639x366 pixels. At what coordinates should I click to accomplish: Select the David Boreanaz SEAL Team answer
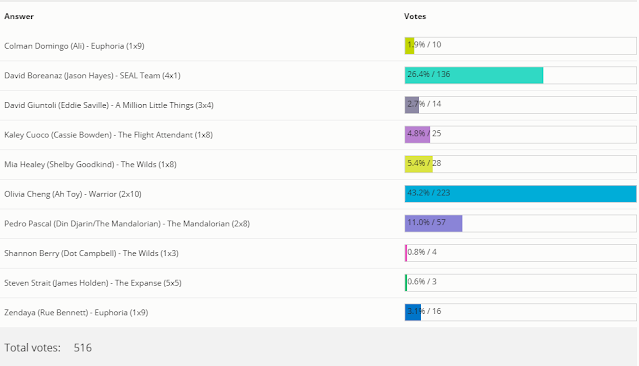(92, 75)
